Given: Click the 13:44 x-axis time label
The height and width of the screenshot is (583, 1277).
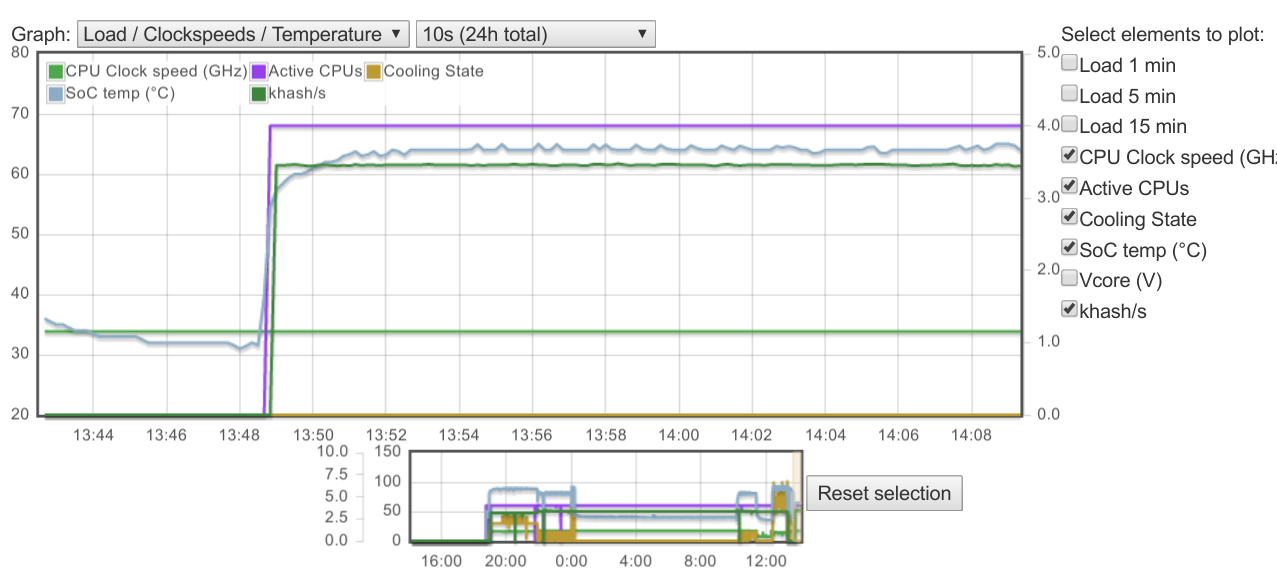Looking at the screenshot, I should pyautogui.click(x=93, y=435).
